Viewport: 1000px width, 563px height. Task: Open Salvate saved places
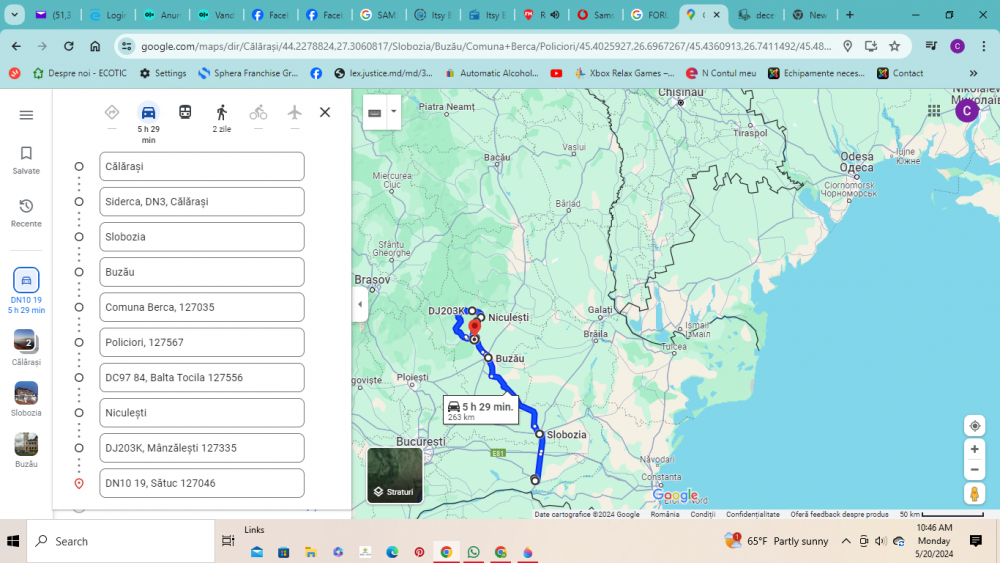pos(26,159)
